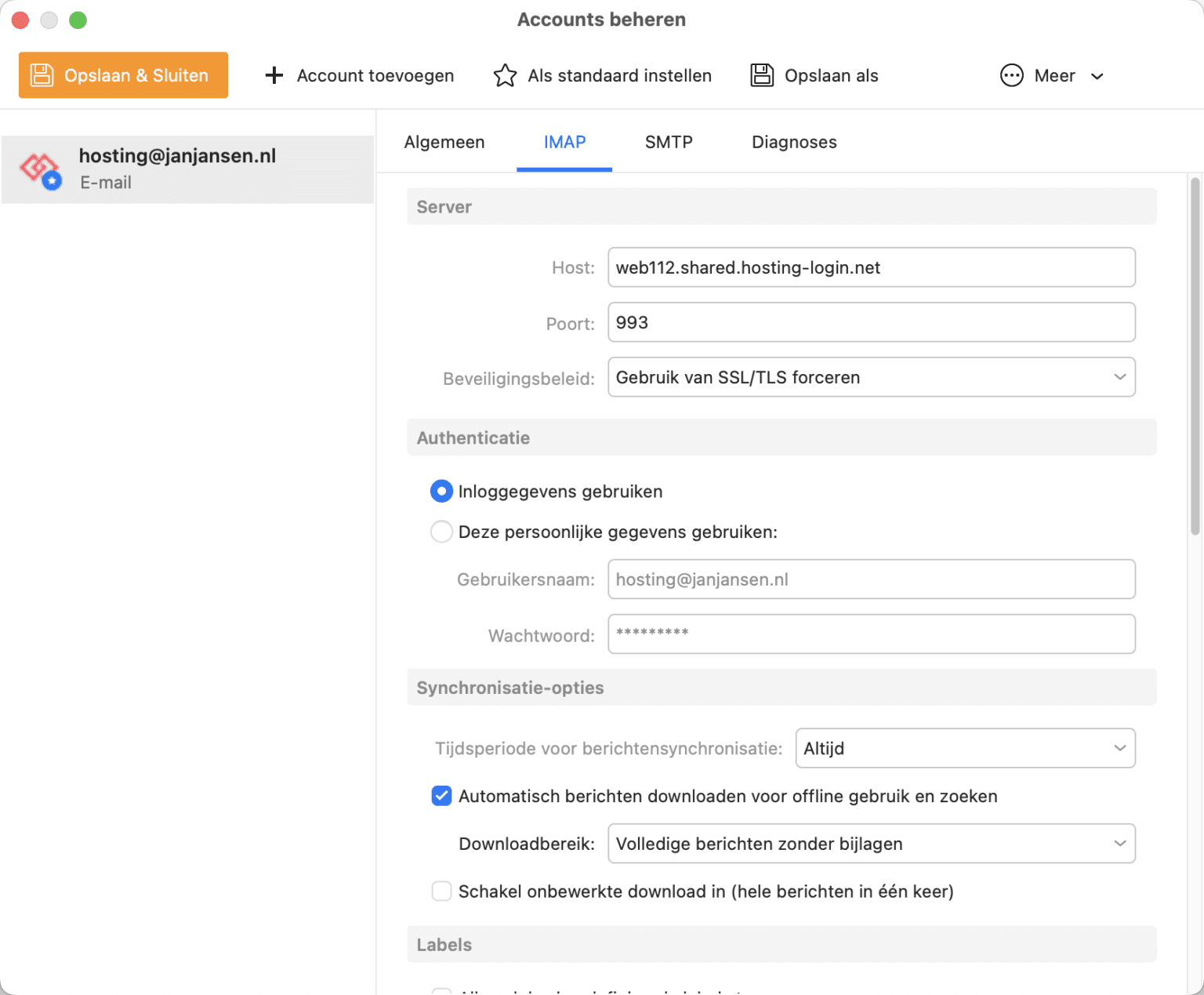The height and width of the screenshot is (995, 1204).
Task: Click the star icon for Als standaard instellen
Action: pyautogui.click(x=505, y=74)
